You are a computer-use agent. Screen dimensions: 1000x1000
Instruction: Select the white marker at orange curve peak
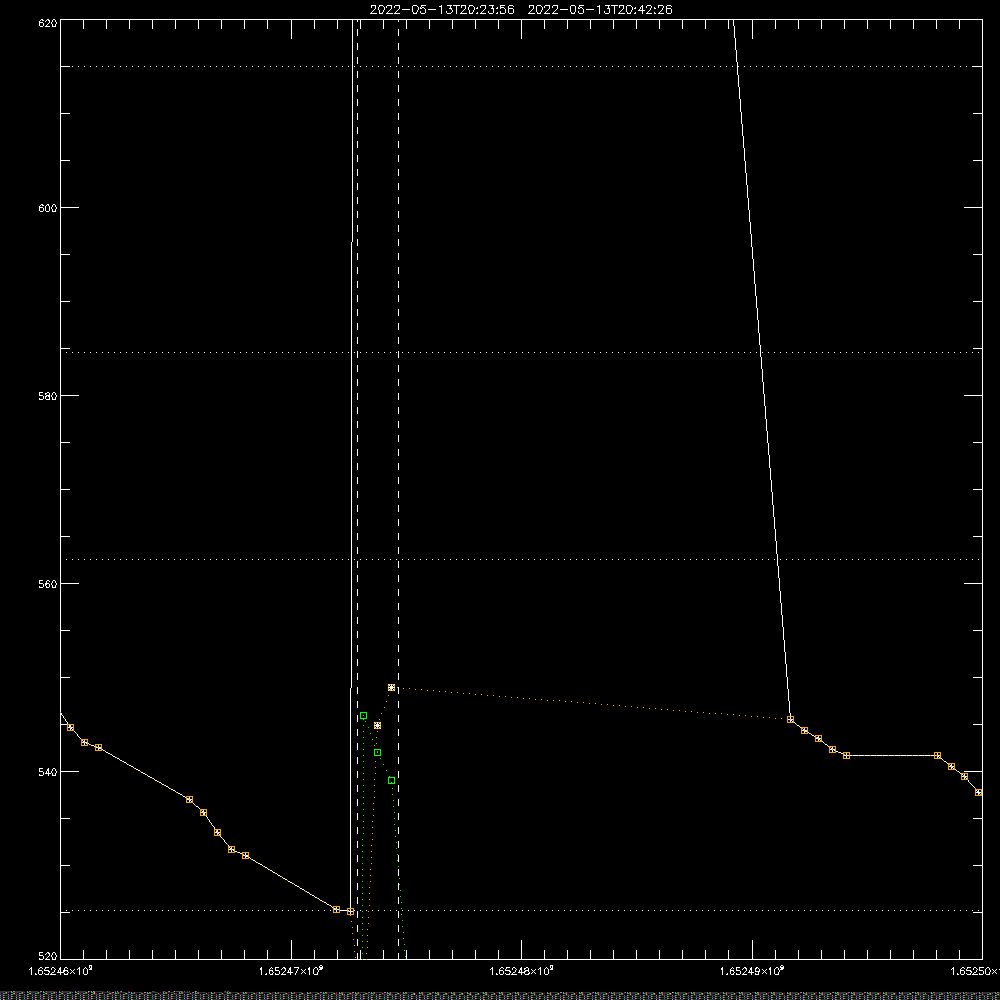pos(392,688)
